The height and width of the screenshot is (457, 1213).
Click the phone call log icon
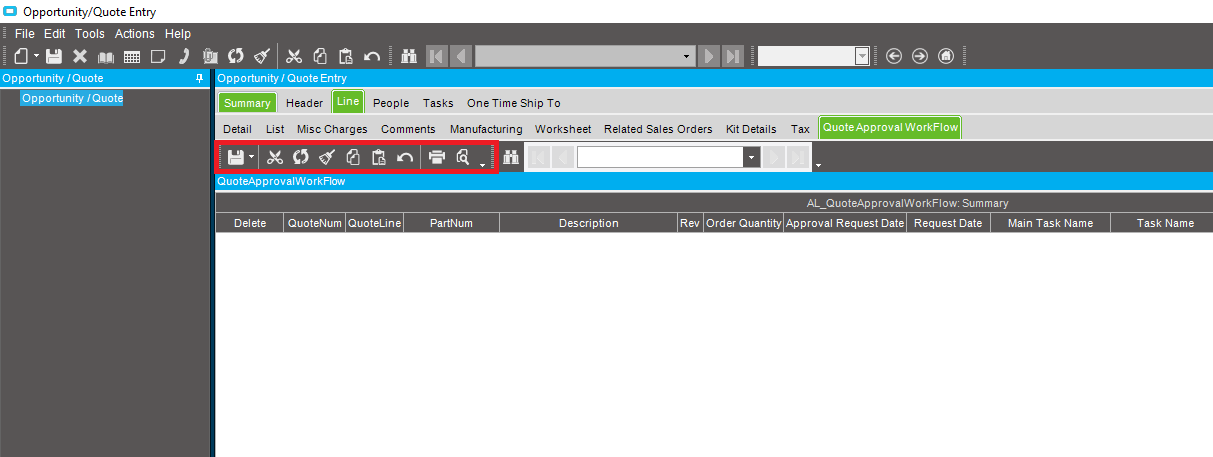click(184, 56)
